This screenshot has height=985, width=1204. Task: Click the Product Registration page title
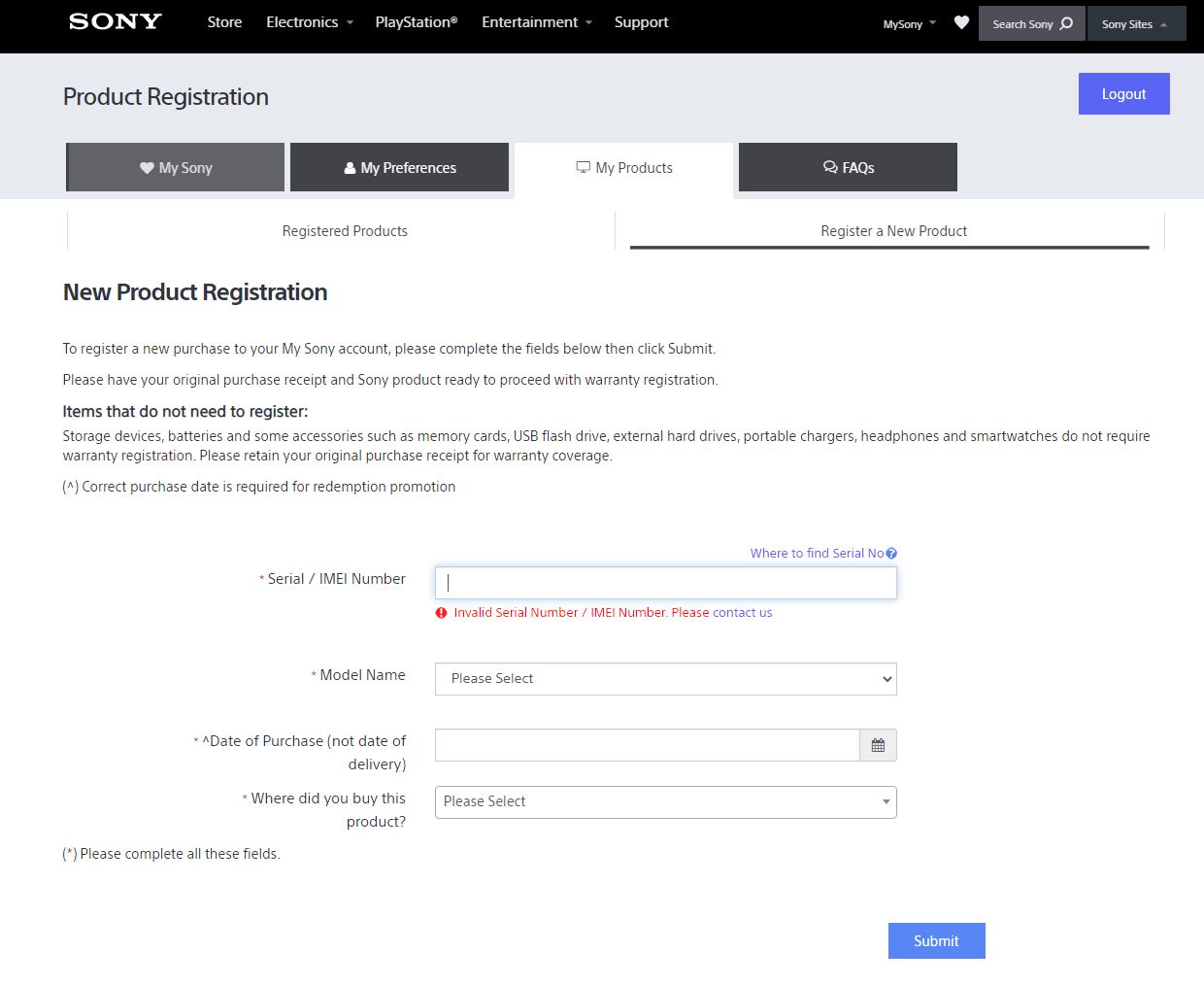tap(166, 97)
